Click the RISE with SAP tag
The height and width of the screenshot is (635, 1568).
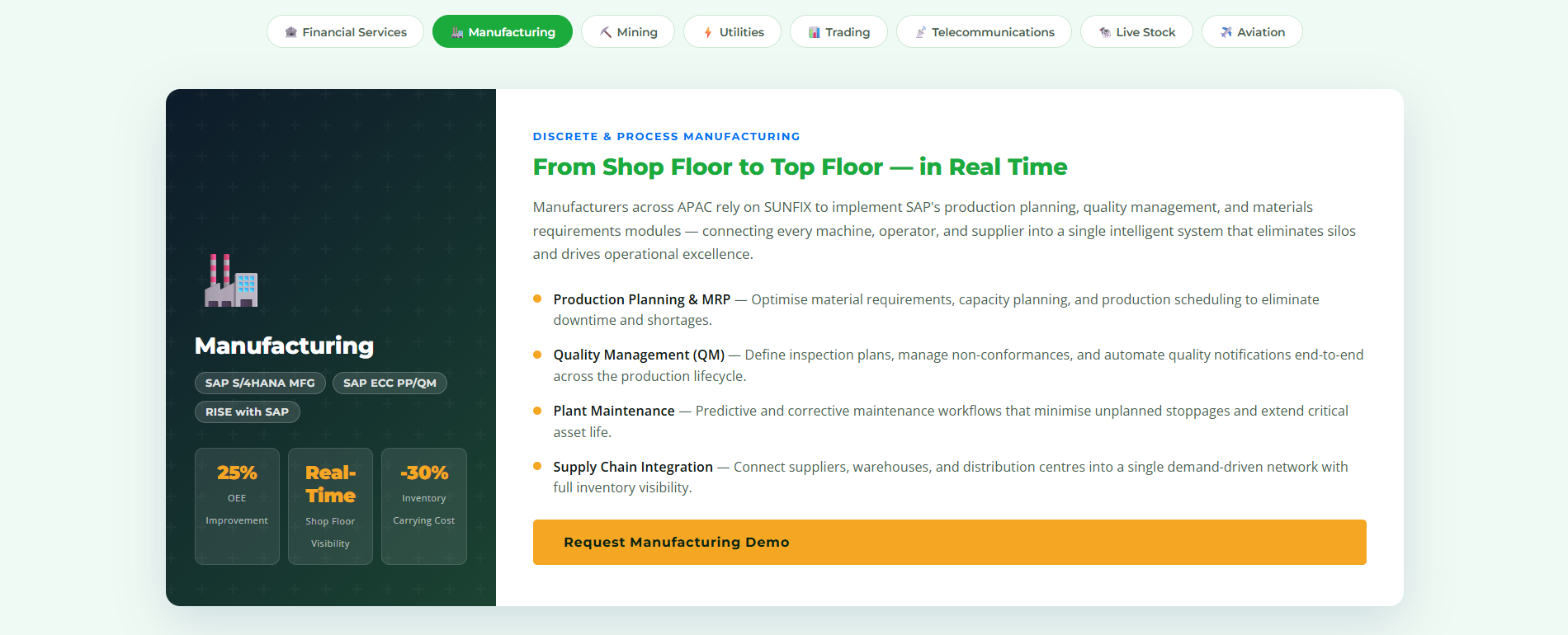point(247,412)
